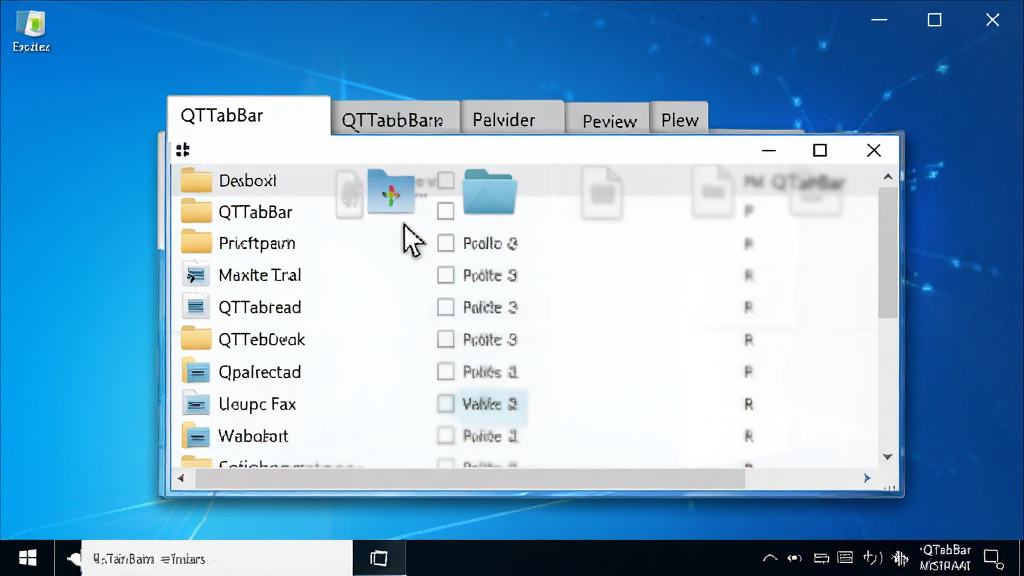Maximize the inner QTTabBar window
Image resolution: width=1024 pixels, height=576 pixels.
point(820,150)
